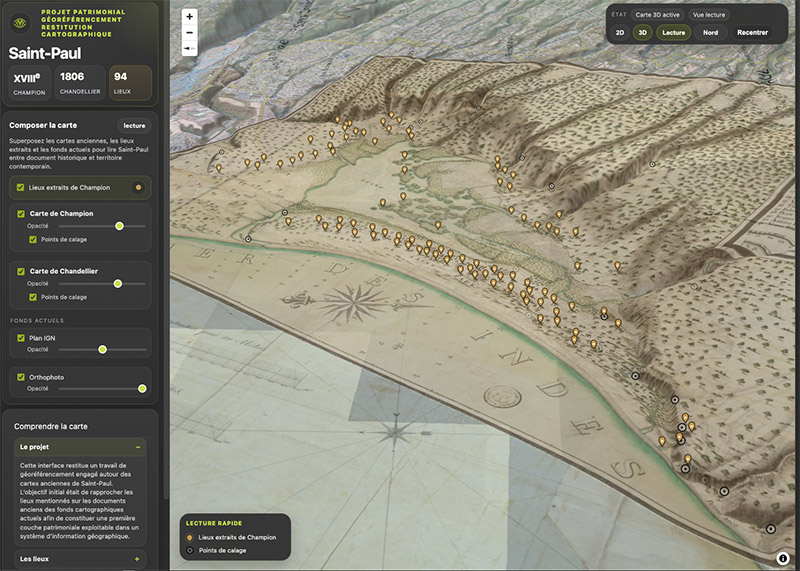The width and height of the screenshot is (800, 571).
Task: Click the Comprendre la carte heading
Action: (x=51, y=426)
